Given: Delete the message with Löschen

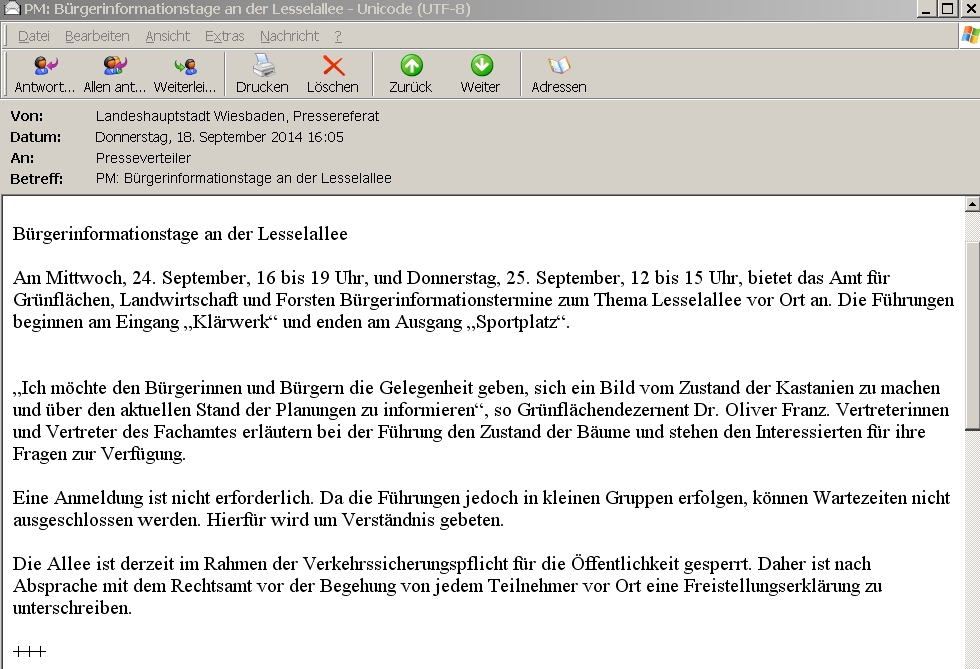Looking at the screenshot, I should [x=333, y=74].
